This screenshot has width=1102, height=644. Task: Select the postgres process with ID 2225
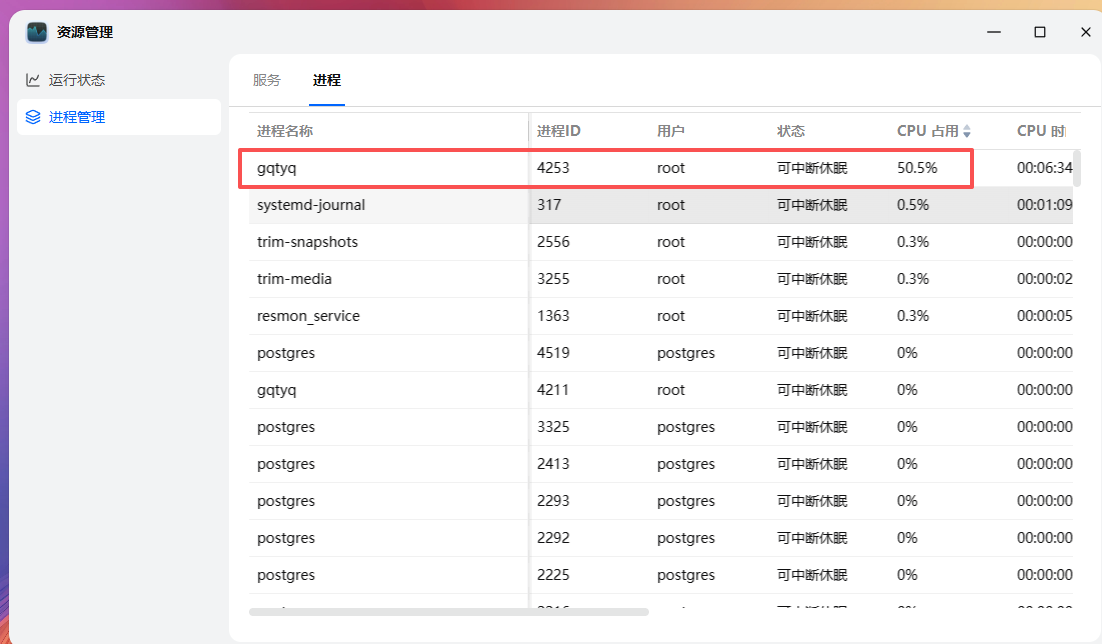[x=661, y=575]
